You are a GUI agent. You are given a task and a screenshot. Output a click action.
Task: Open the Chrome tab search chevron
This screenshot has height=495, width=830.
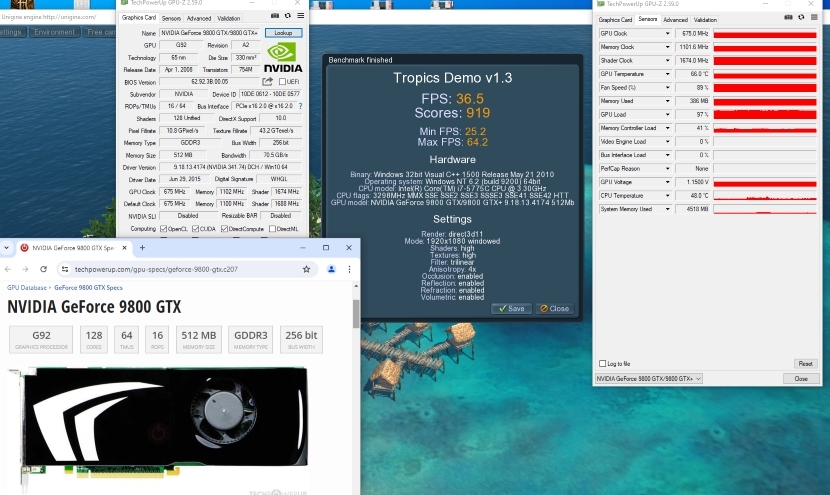point(6,247)
